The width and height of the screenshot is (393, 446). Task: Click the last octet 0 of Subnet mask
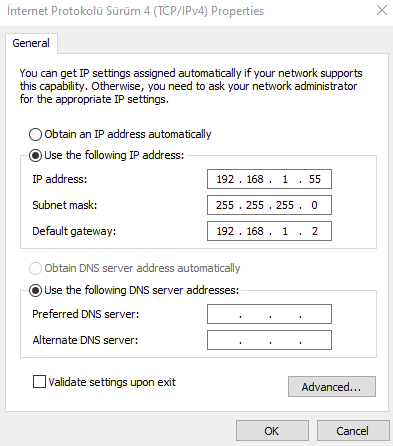pyautogui.click(x=314, y=205)
